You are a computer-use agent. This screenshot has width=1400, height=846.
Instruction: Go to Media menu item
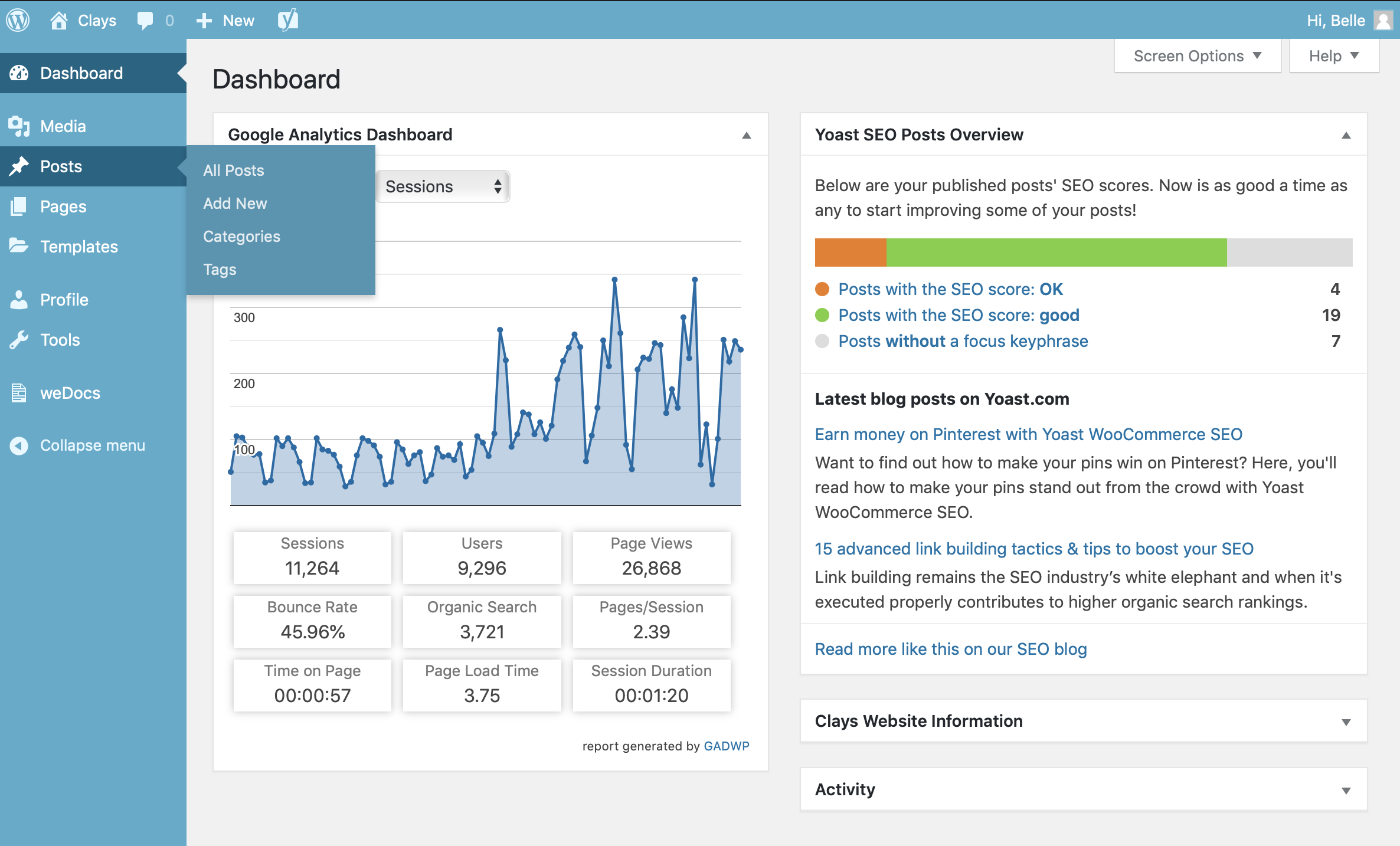pyautogui.click(x=93, y=126)
